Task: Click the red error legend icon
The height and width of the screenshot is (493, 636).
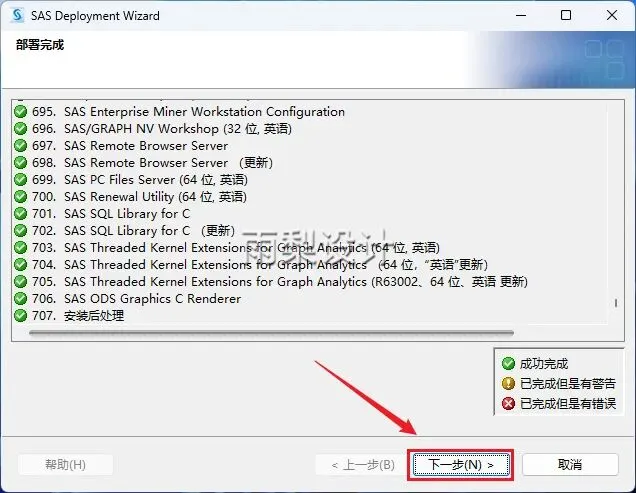Action: click(x=508, y=404)
